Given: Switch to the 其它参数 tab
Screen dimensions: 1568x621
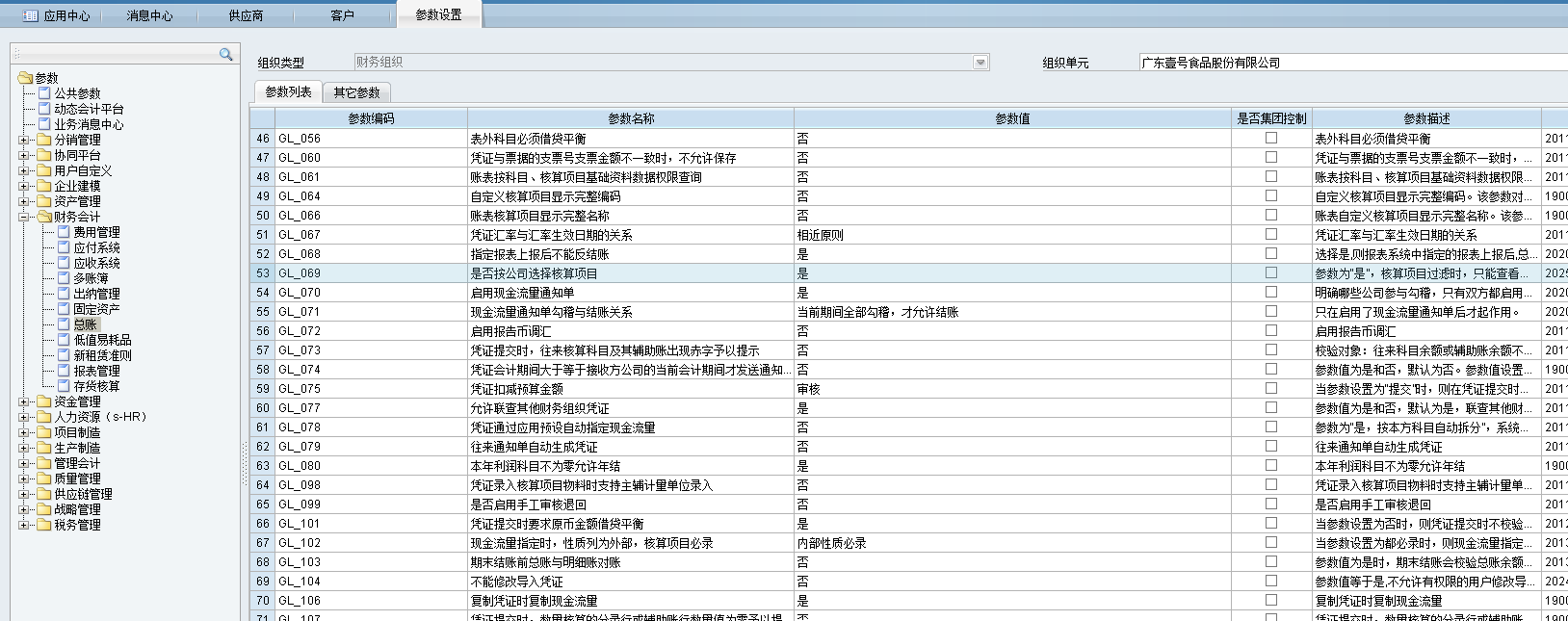Looking at the screenshot, I should [356, 92].
